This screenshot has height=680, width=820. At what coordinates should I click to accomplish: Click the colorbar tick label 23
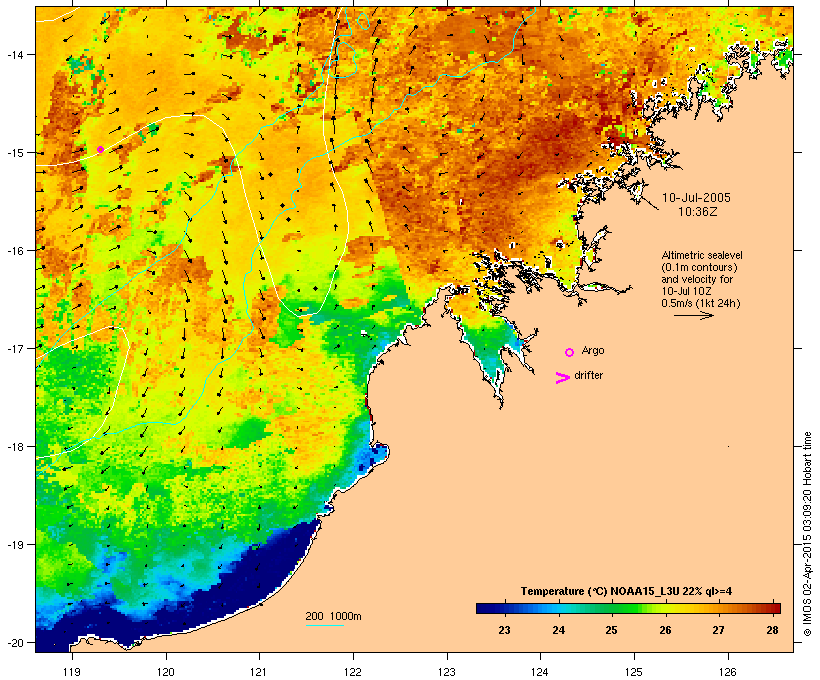(x=504, y=630)
